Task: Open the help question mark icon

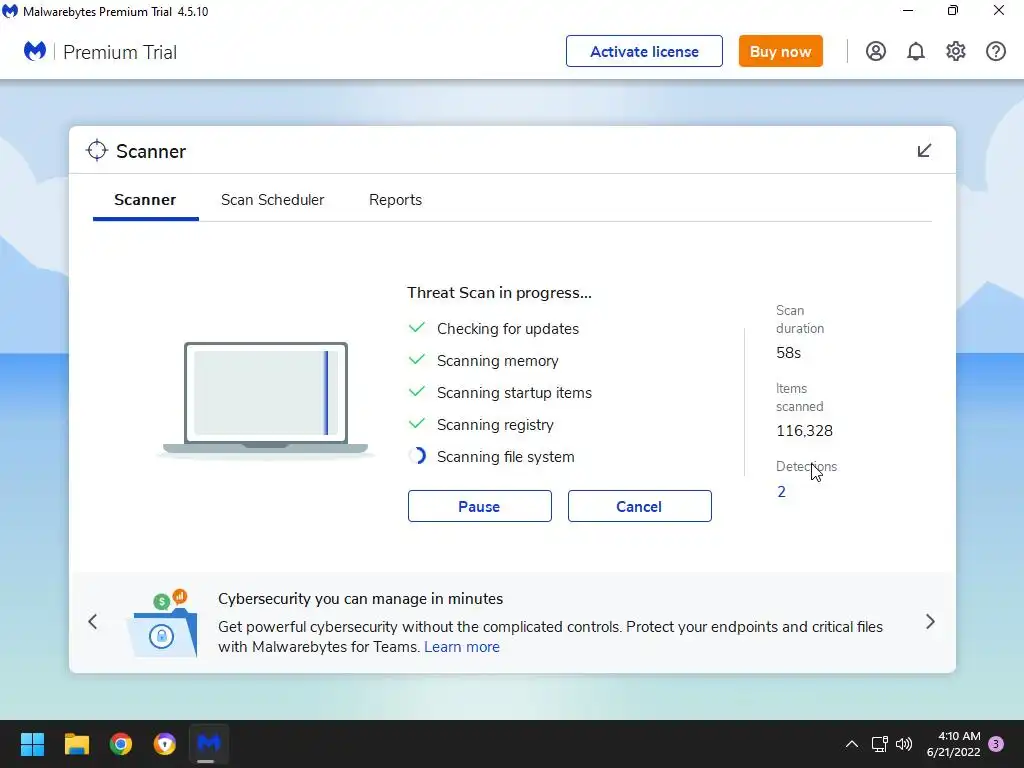Action: coord(995,52)
